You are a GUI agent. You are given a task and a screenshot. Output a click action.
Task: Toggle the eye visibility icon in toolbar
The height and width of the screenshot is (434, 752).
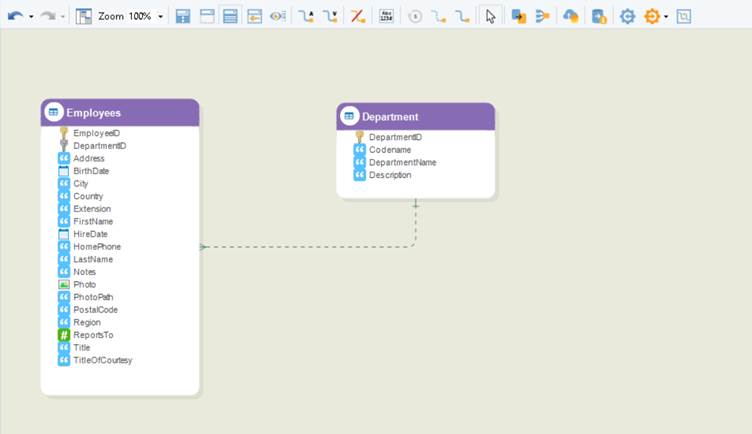[x=278, y=16]
